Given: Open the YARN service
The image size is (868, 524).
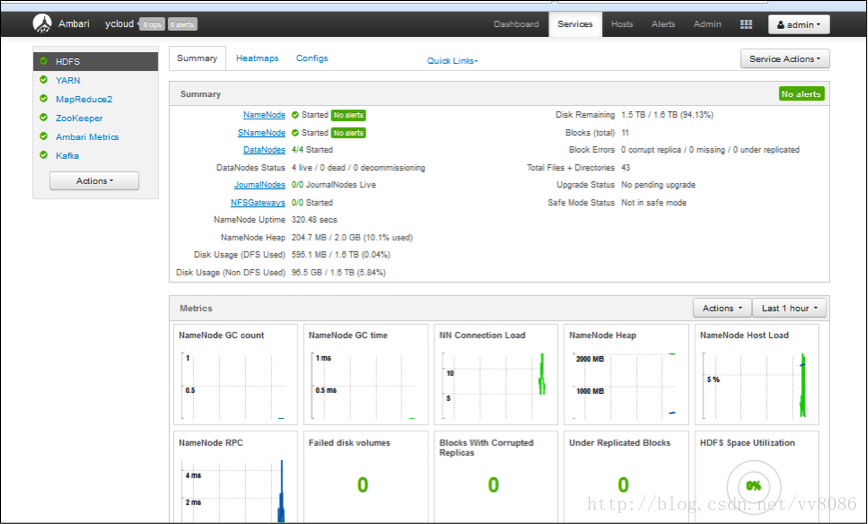Looking at the screenshot, I should click(x=68, y=80).
